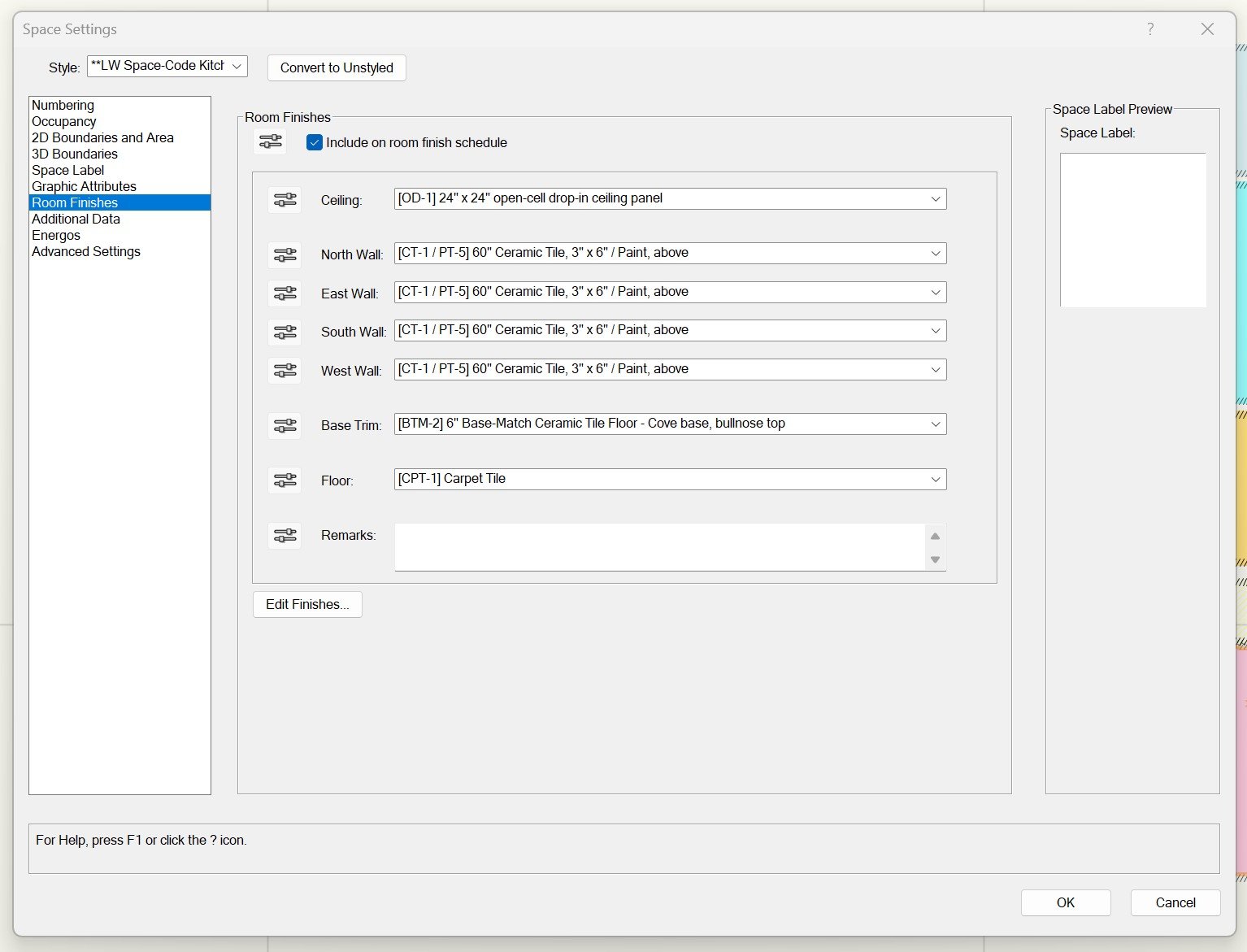Screen dimensions: 1247x952
Task: Open the Style dropdown at the top
Action: point(237,66)
